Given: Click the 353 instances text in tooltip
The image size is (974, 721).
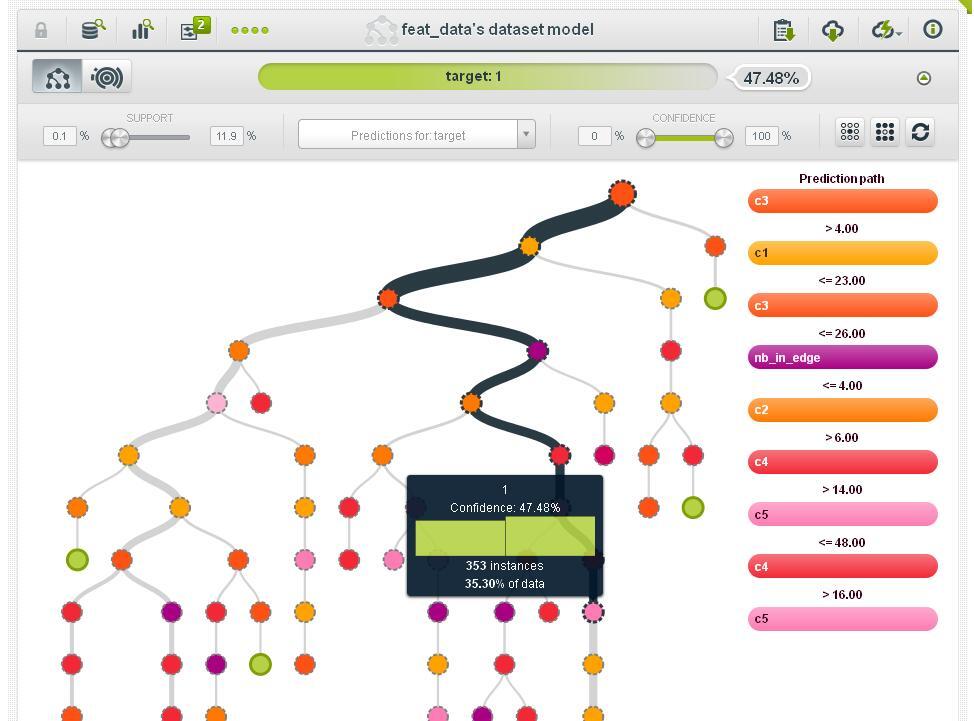Looking at the screenshot, I should 504,566.
